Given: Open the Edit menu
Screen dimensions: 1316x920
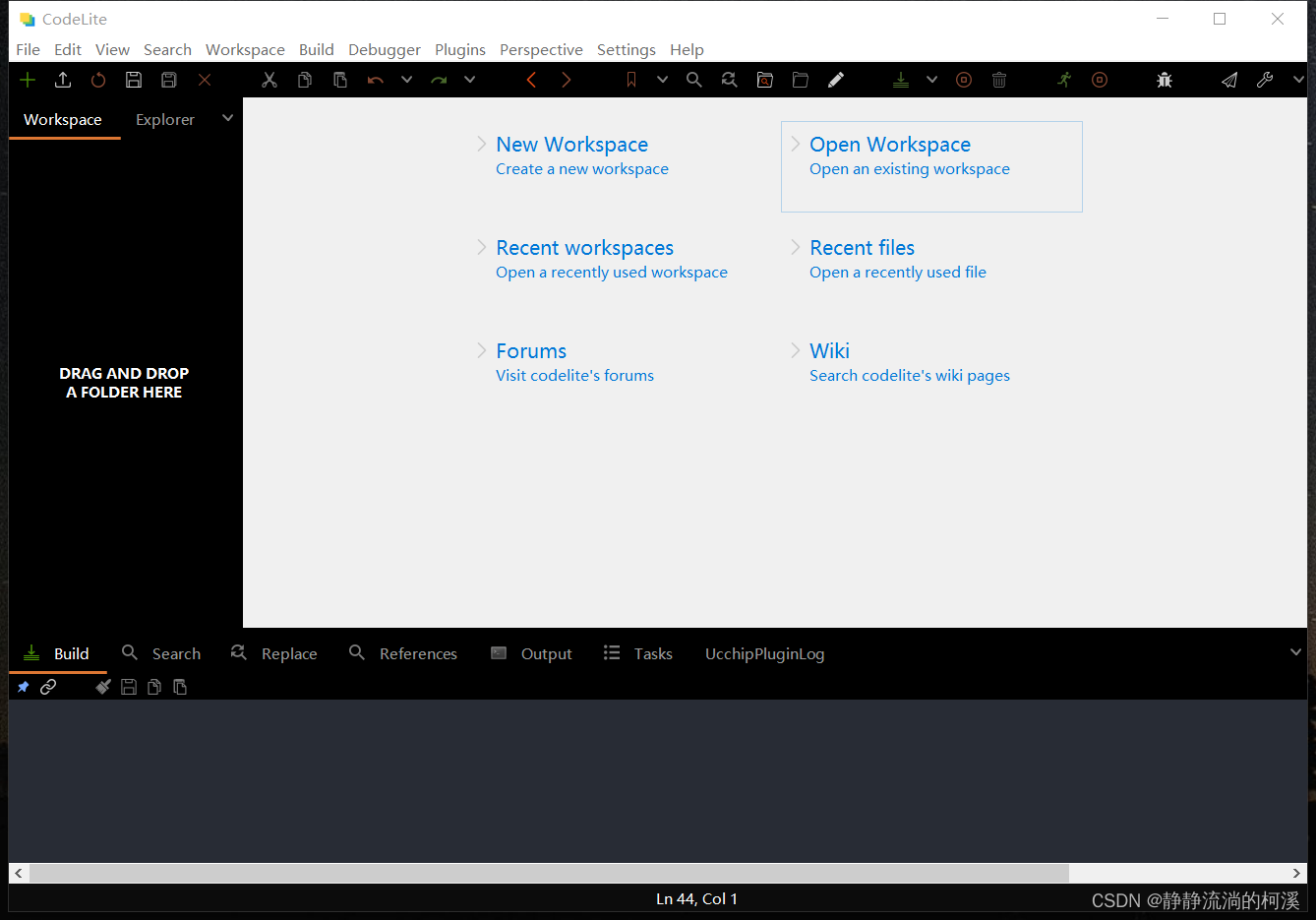Looking at the screenshot, I should tap(68, 49).
